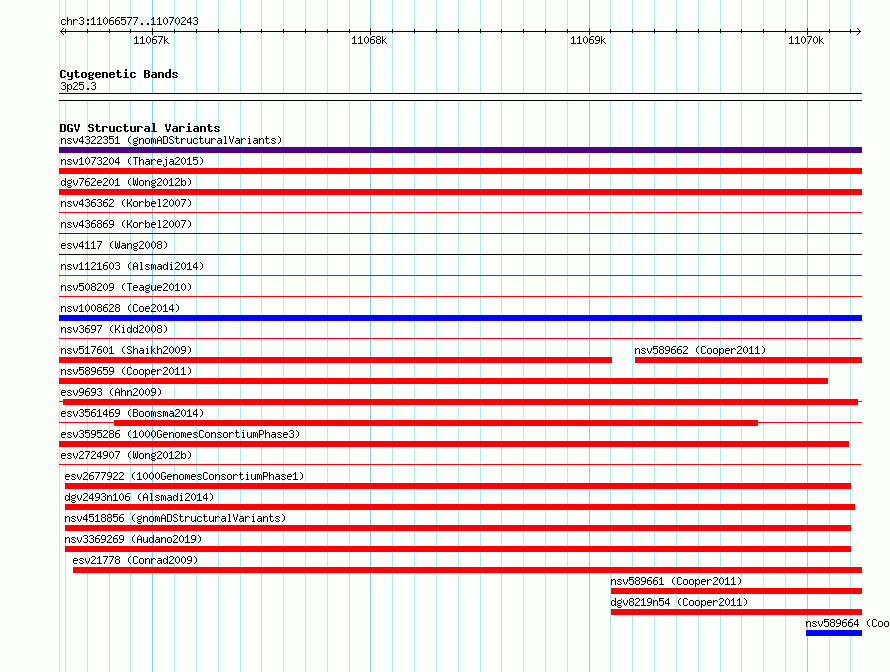Open the nsv436362 (Korbel2007) variant label
Image resolution: width=890 pixels, height=672 pixels.
tap(126, 203)
